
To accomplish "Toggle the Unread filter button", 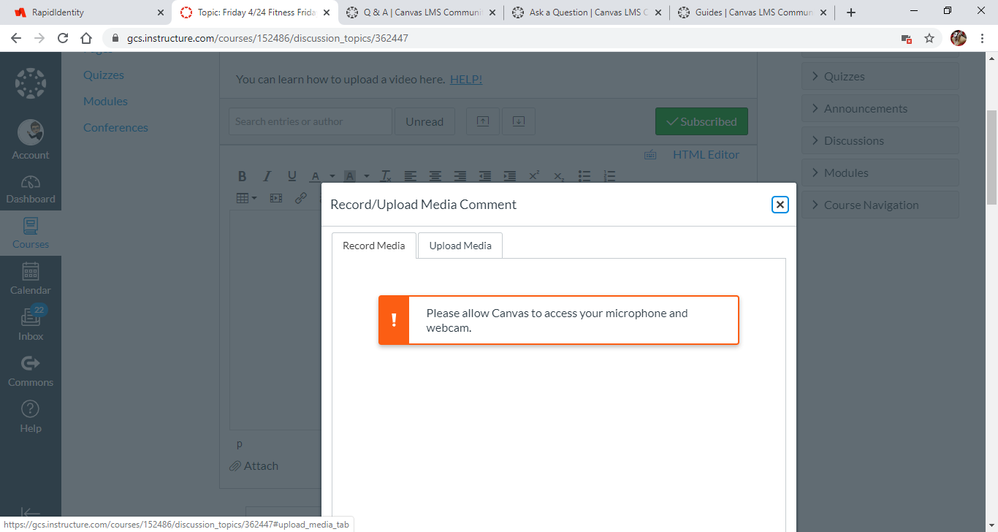I will tap(424, 122).
